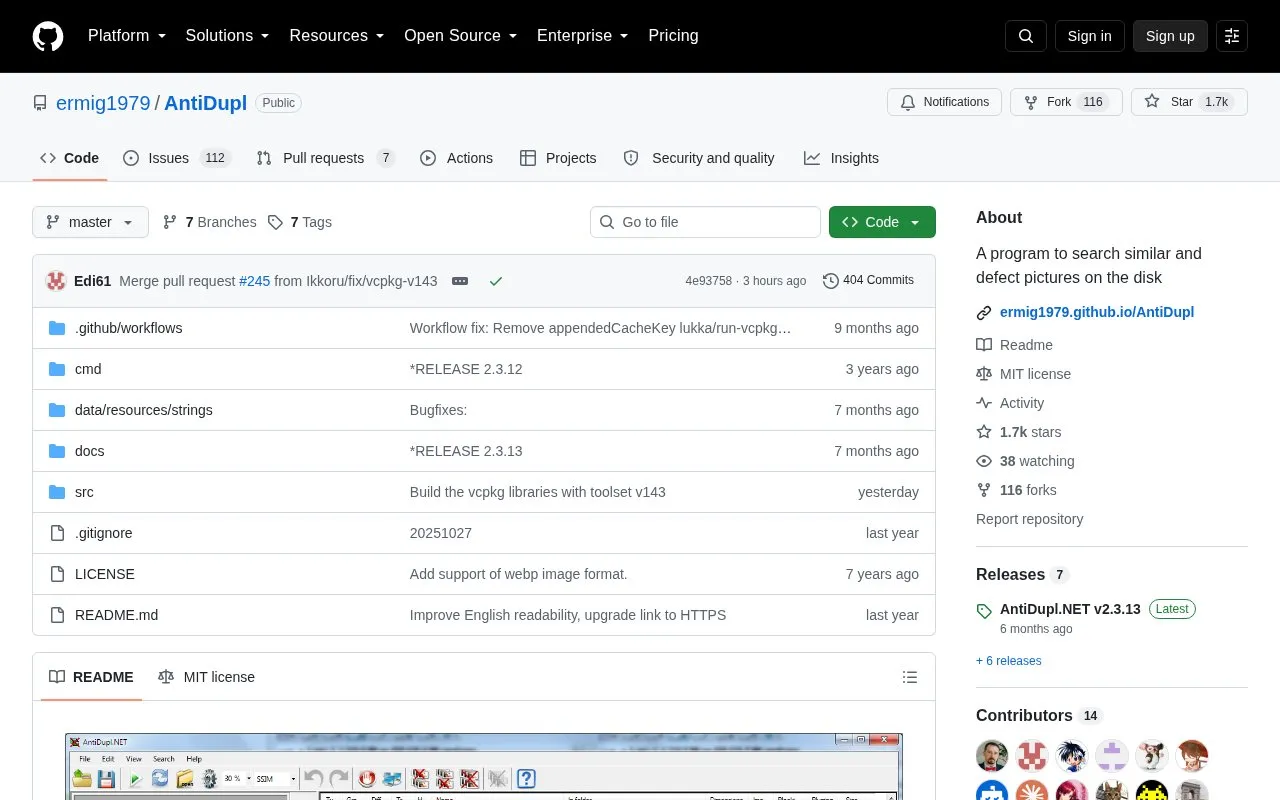The image size is (1280, 800).
Task: Expand the Resources menu
Action: pos(337,36)
